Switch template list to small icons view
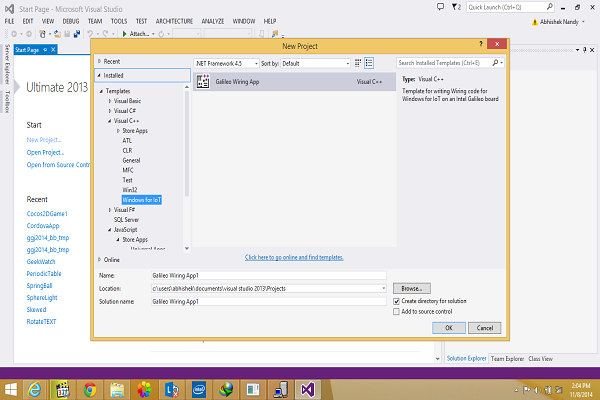 369,63
